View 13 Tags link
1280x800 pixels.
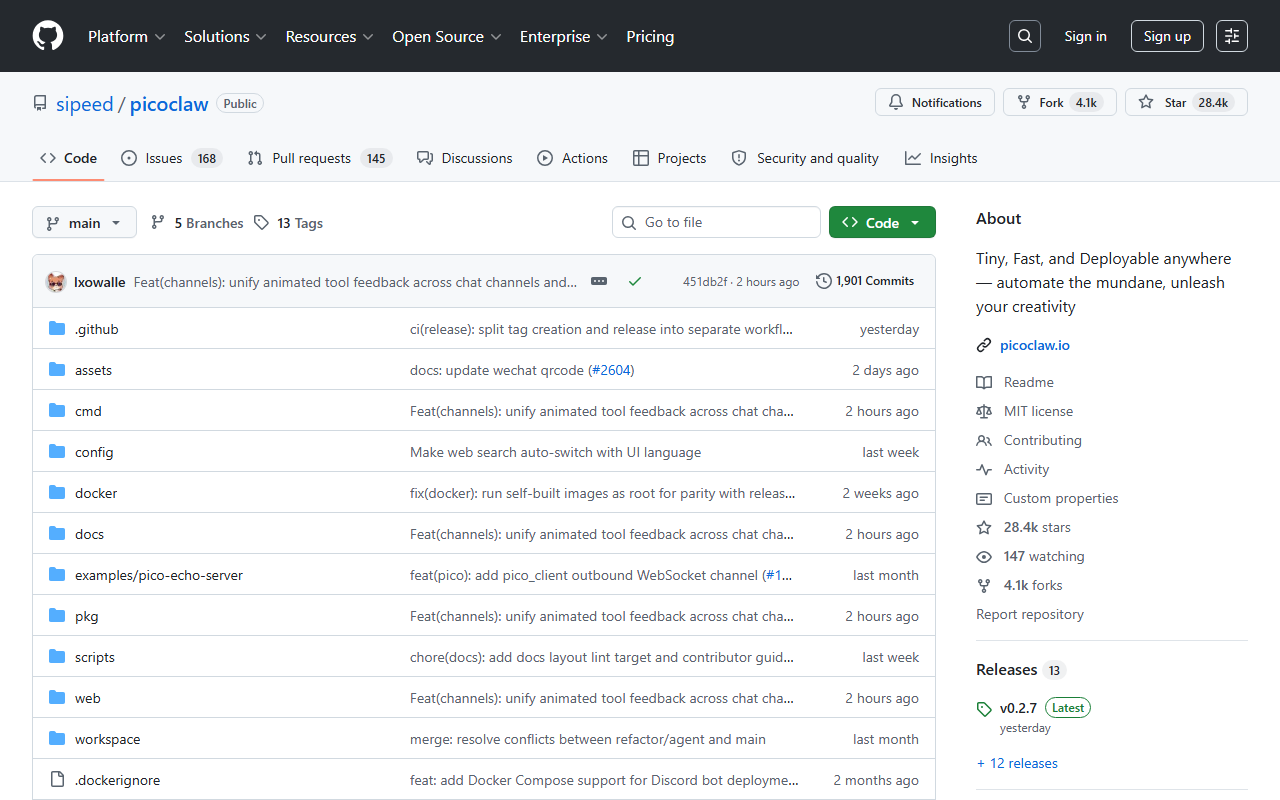point(288,223)
